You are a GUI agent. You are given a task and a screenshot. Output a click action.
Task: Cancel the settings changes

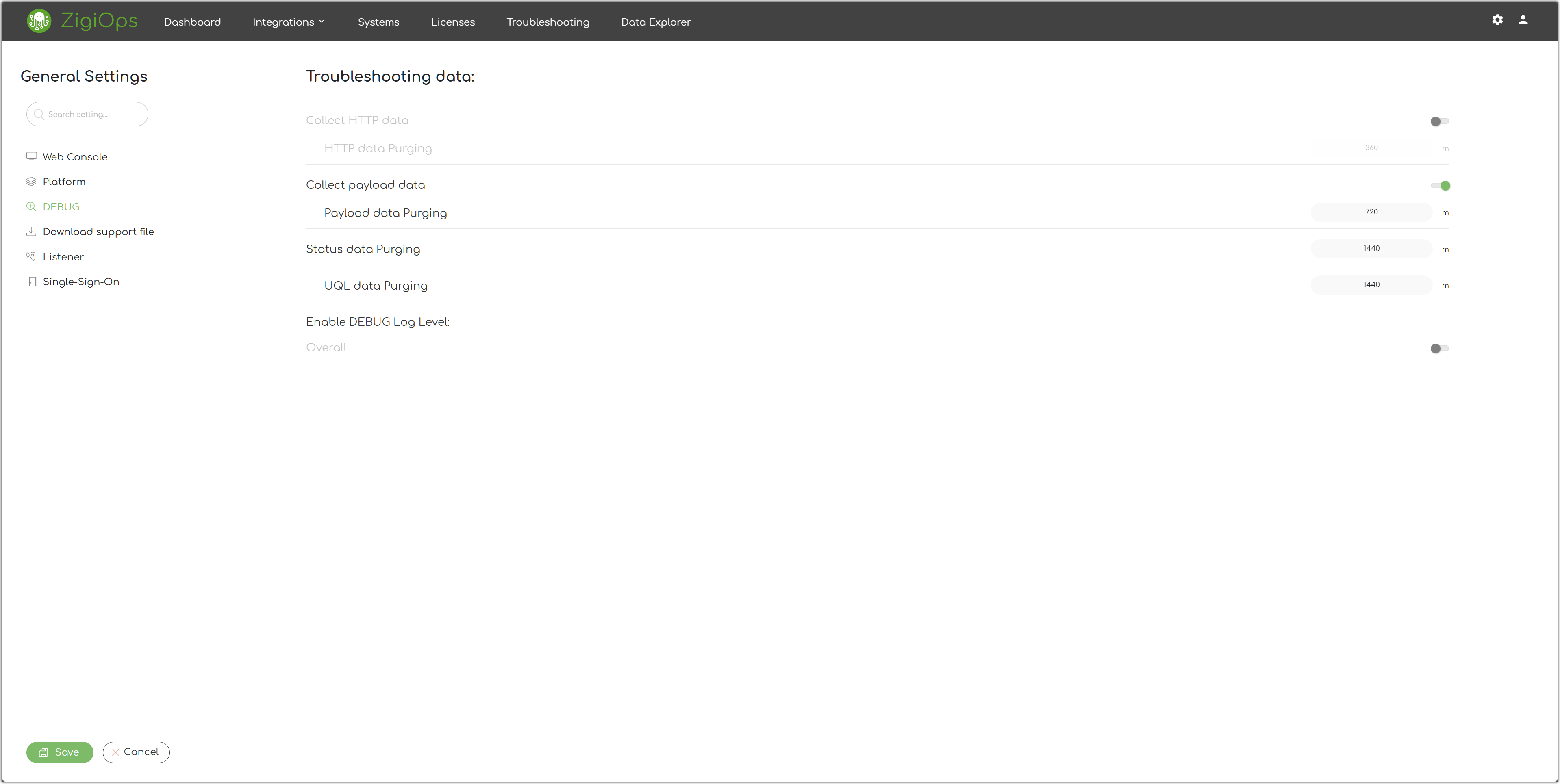click(136, 752)
